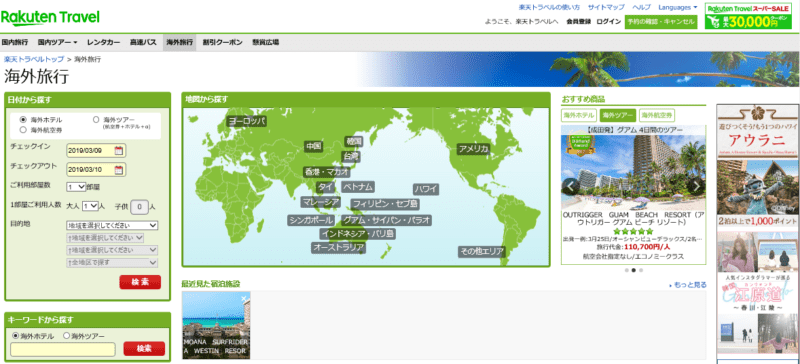The width and height of the screenshot is (800, 364).
Task: Open the check-out calendar icon
Action: point(119,169)
